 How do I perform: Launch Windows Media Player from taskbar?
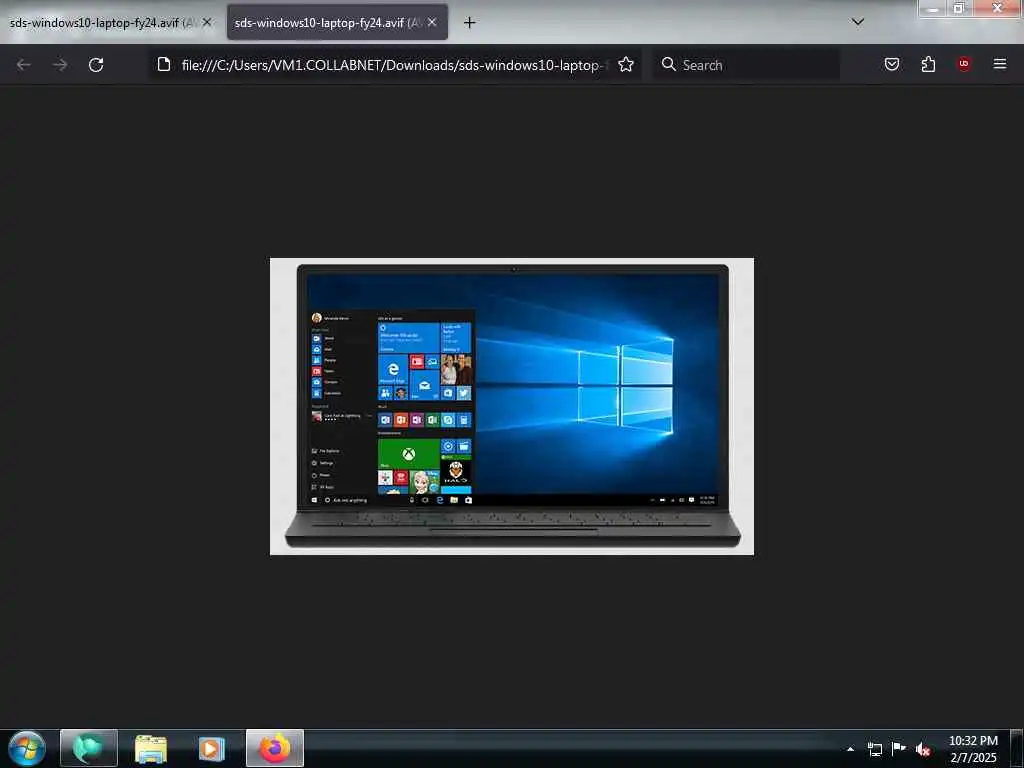click(x=211, y=748)
